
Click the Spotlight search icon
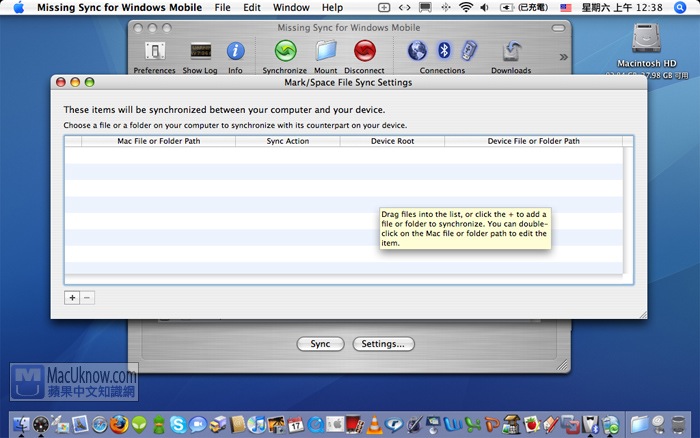click(x=680, y=8)
